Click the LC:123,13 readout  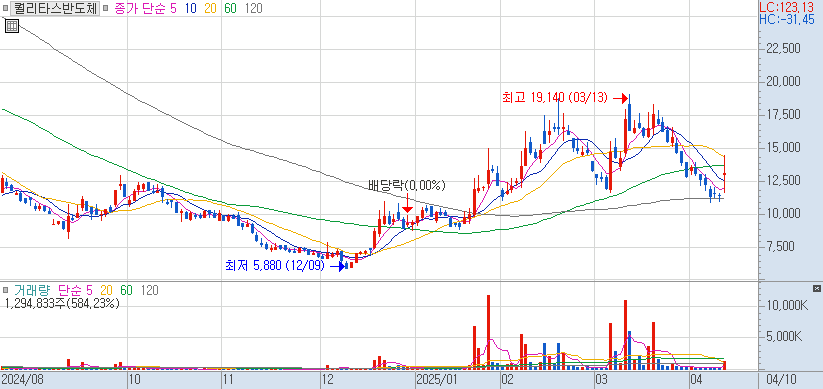pyautogui.click(x=787, y=7)
